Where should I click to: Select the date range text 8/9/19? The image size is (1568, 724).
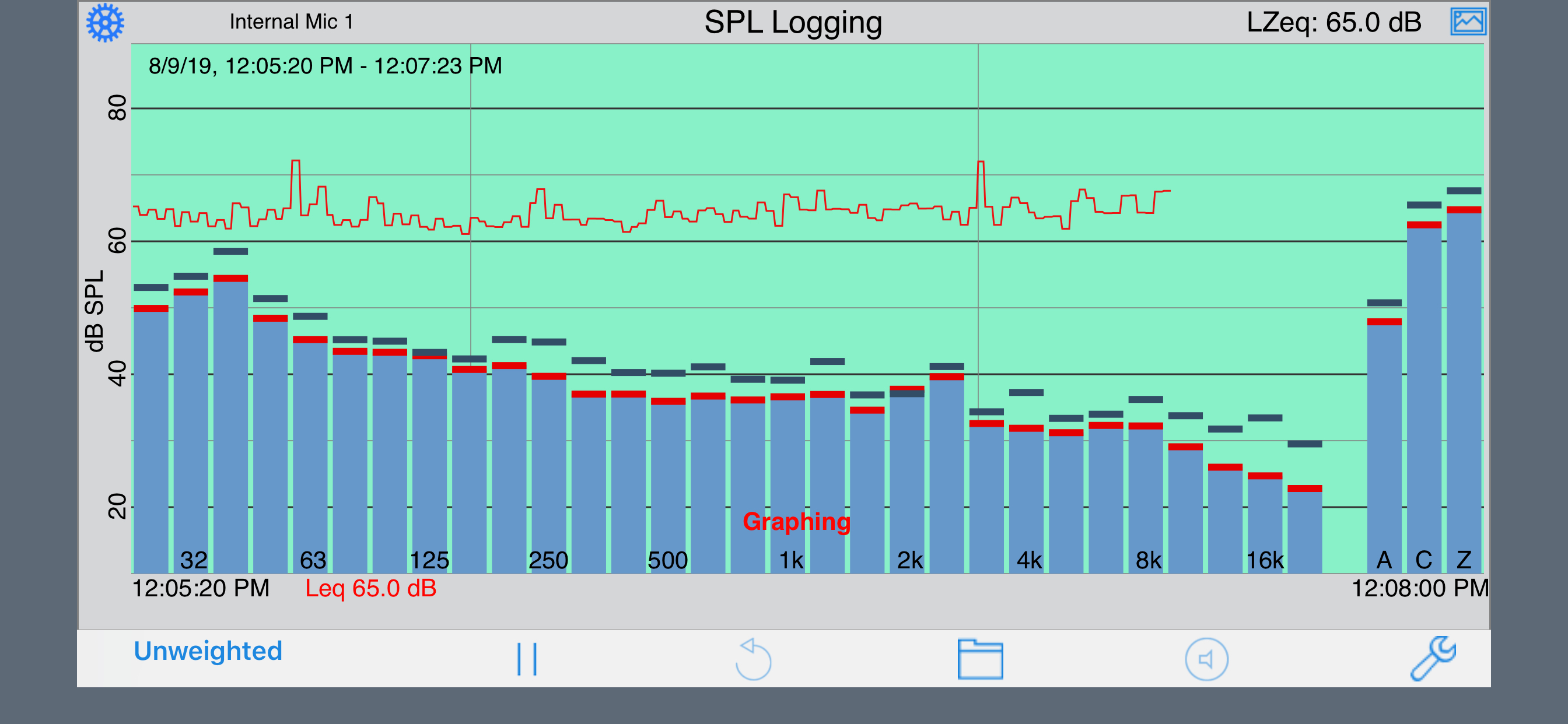[x=325, y=66]
